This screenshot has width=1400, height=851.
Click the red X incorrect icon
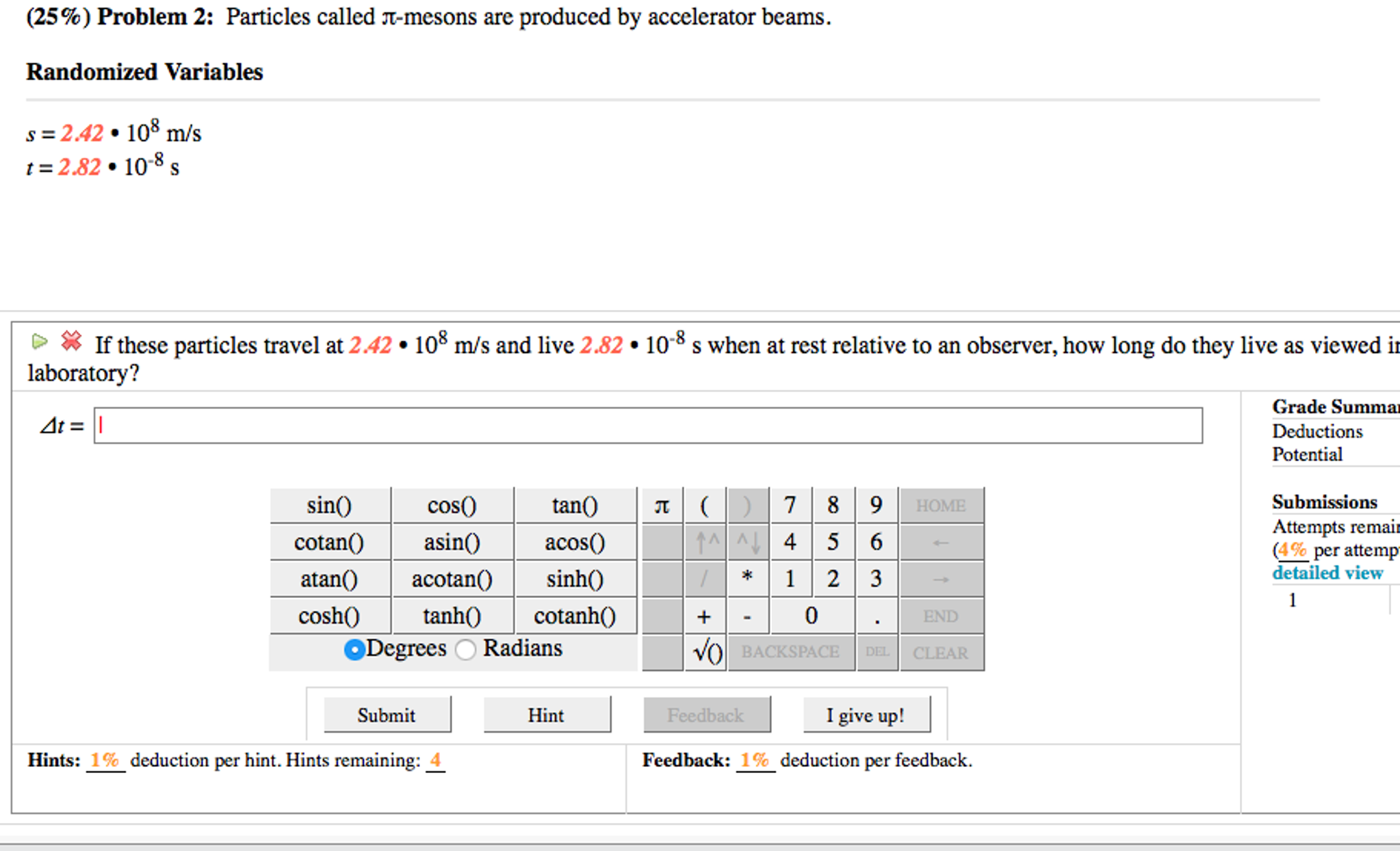[71, 340]
